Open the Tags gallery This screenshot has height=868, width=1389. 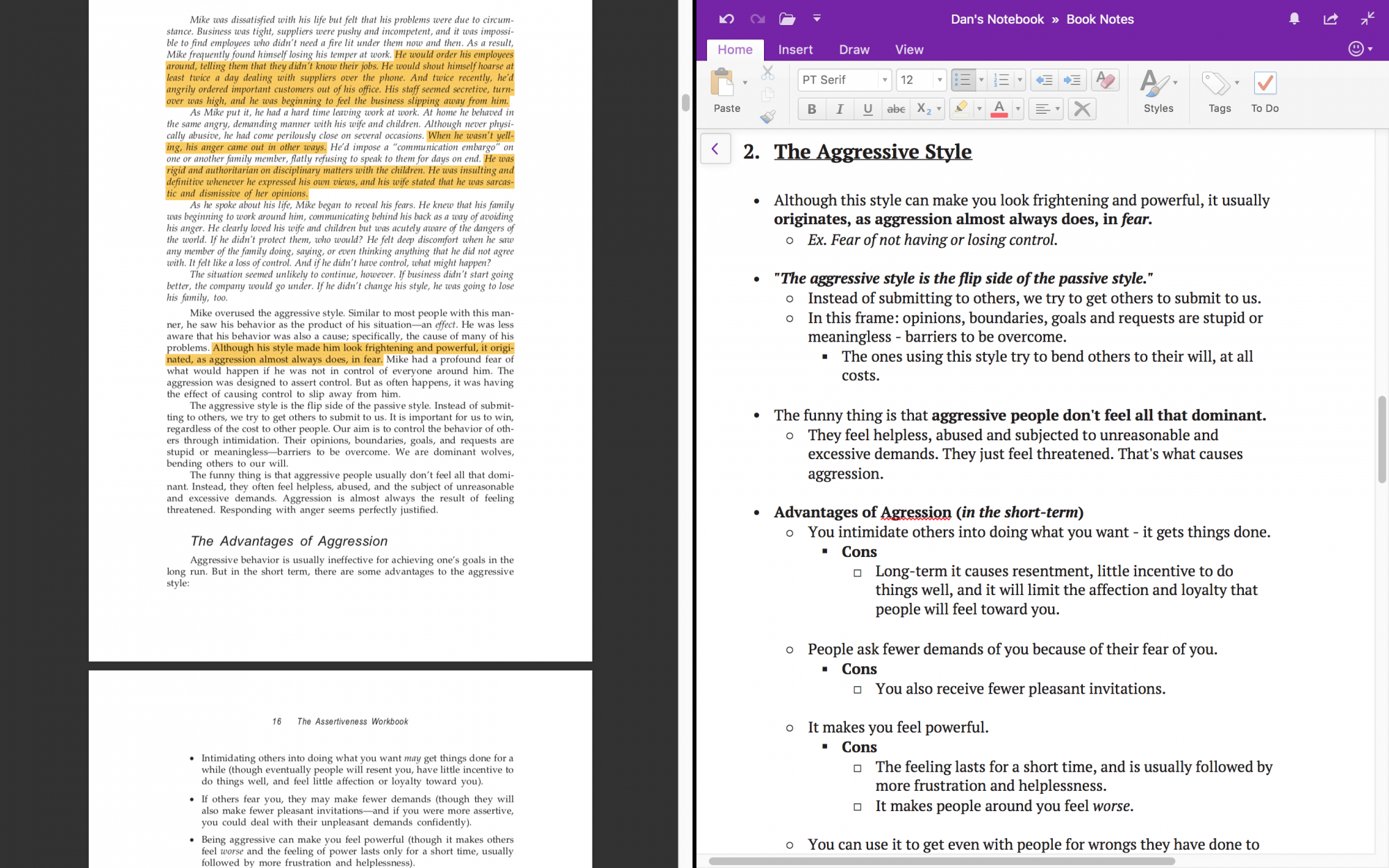point(1220,91)
